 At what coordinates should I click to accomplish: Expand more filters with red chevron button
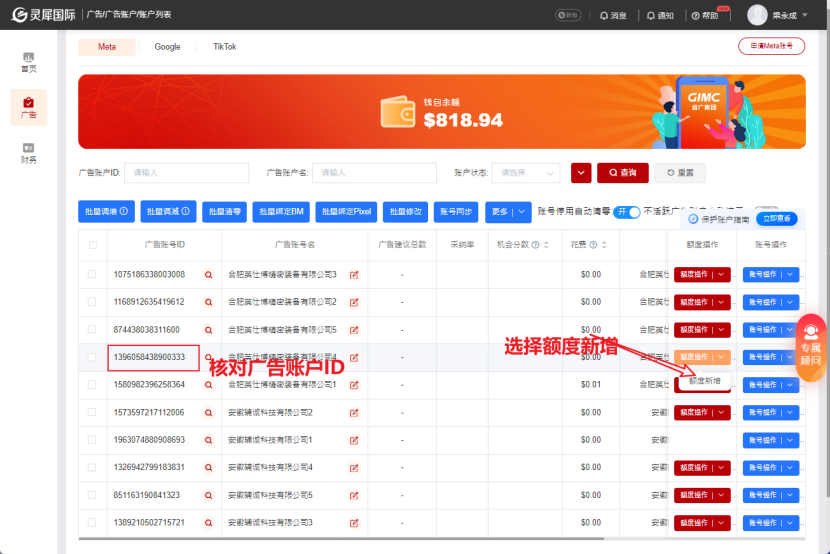tap(581, 172)
